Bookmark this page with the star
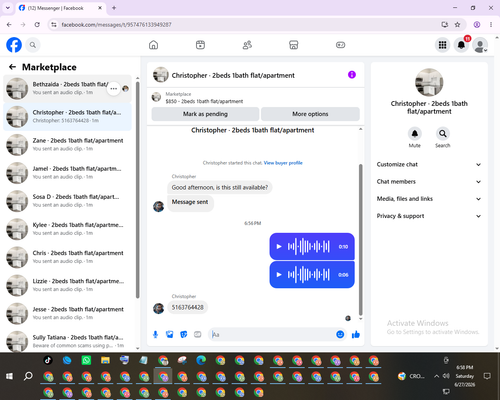The width and height of the screenshot is (500, 400). (x=457, y=24)
